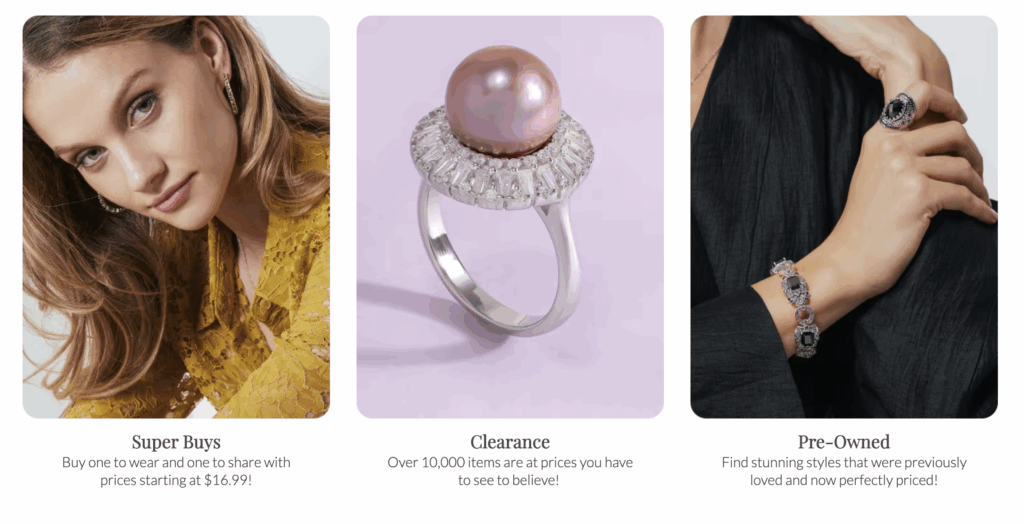Click the silver band of the pearl ring
This screenshot has height=524, width=1024.
498,267
